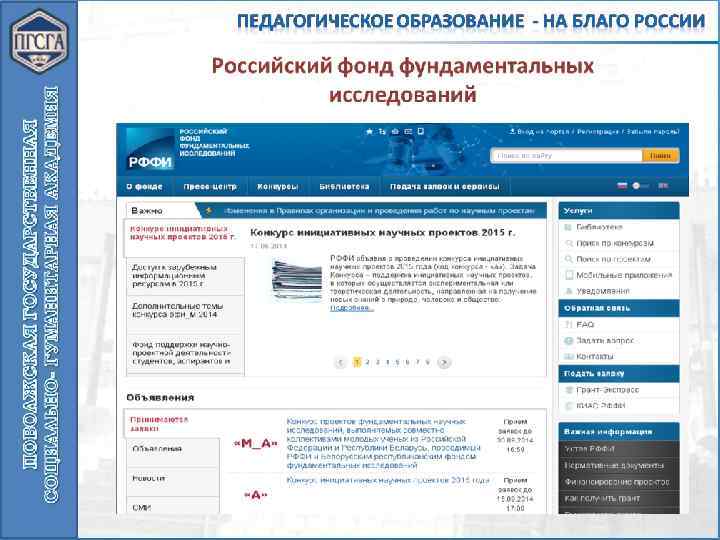Click the КИАС РФФИ icon
This screenshot has width=720, height=540.
tap(568, 406)
